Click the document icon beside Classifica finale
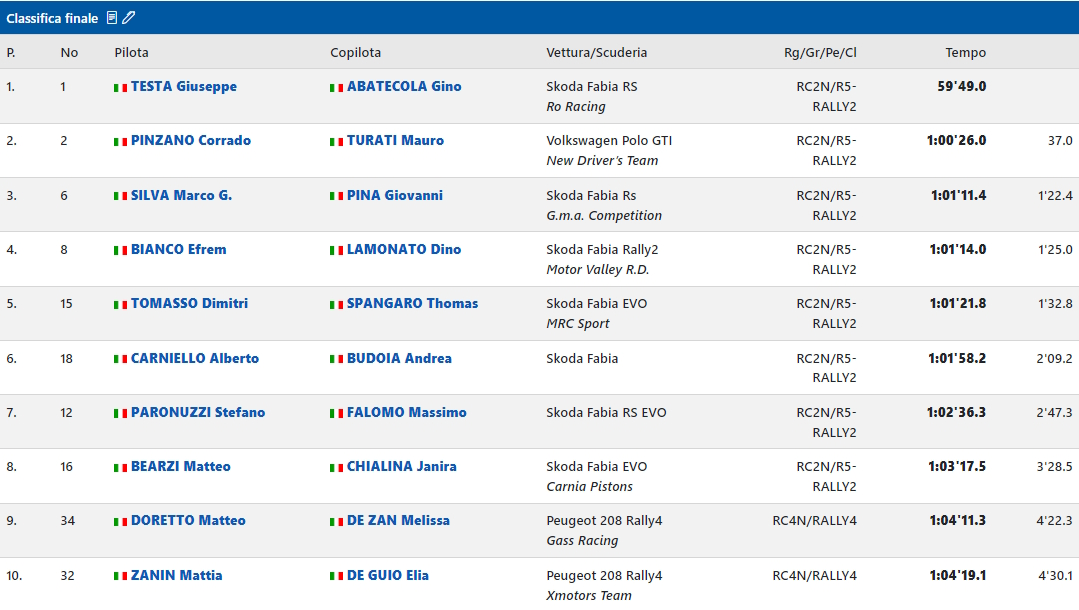This screenshot has width=1079, height=610. [112, 18]
